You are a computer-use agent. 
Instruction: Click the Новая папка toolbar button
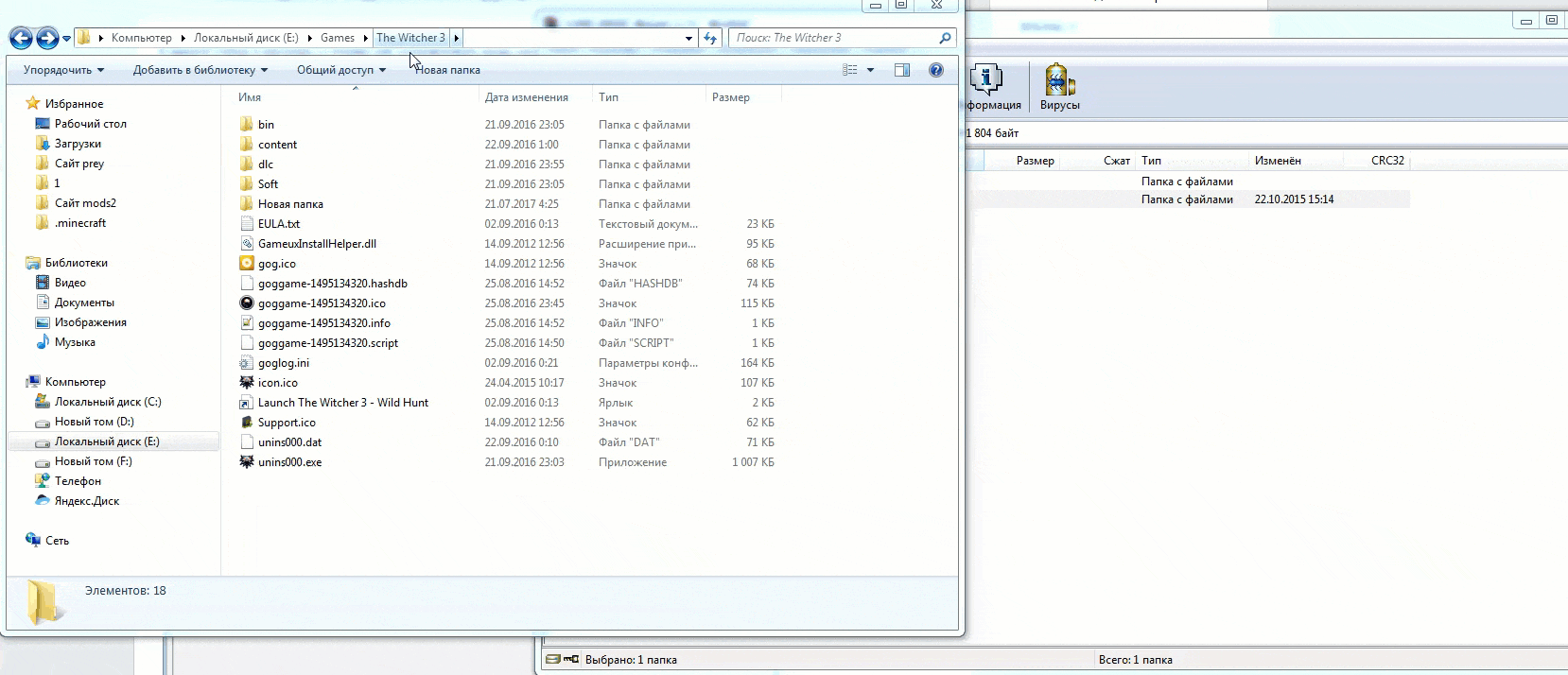point(448,70)
